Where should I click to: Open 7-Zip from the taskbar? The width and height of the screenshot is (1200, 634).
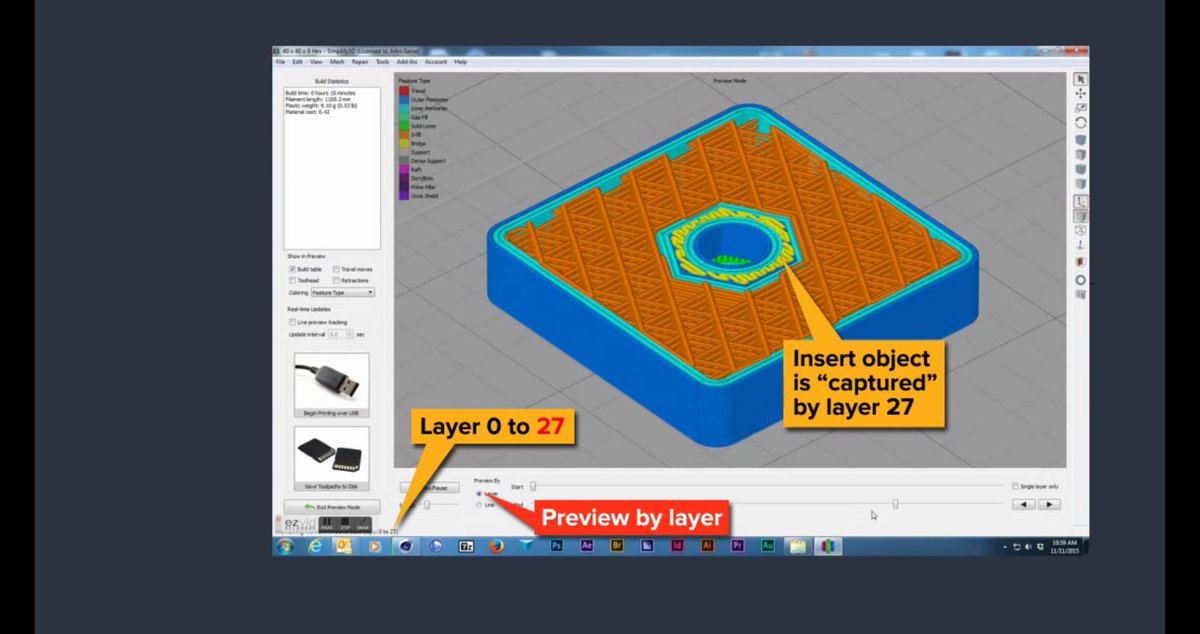(x=466, y=546)
